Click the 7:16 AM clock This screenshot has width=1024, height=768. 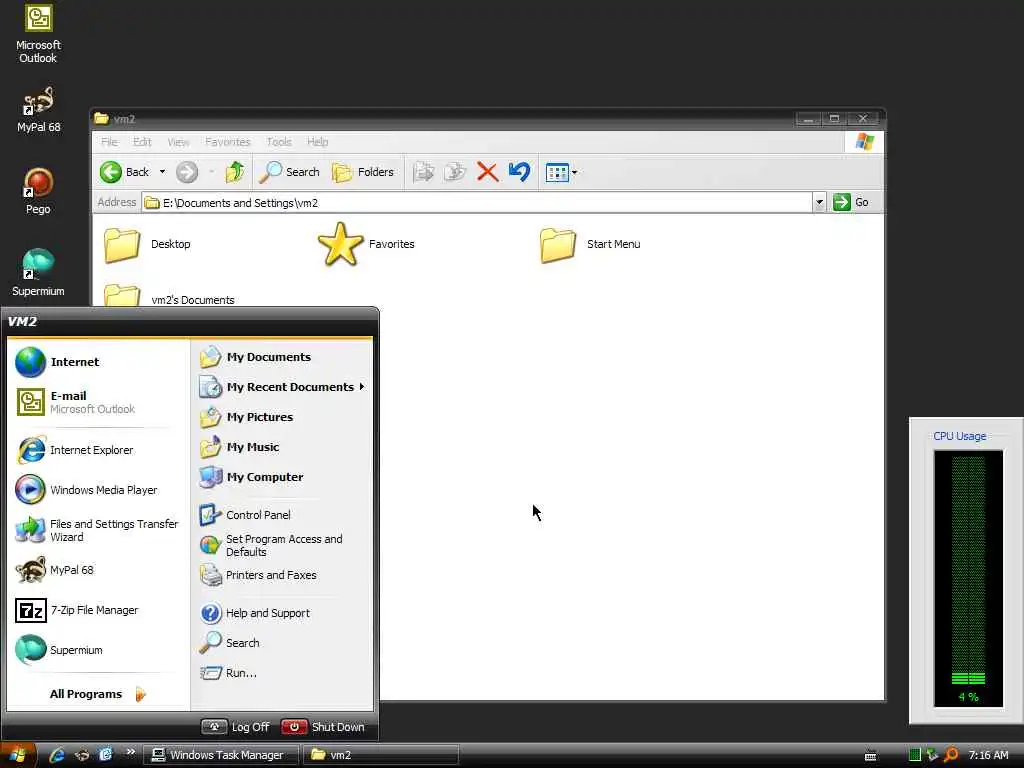[x=988, y=756]
